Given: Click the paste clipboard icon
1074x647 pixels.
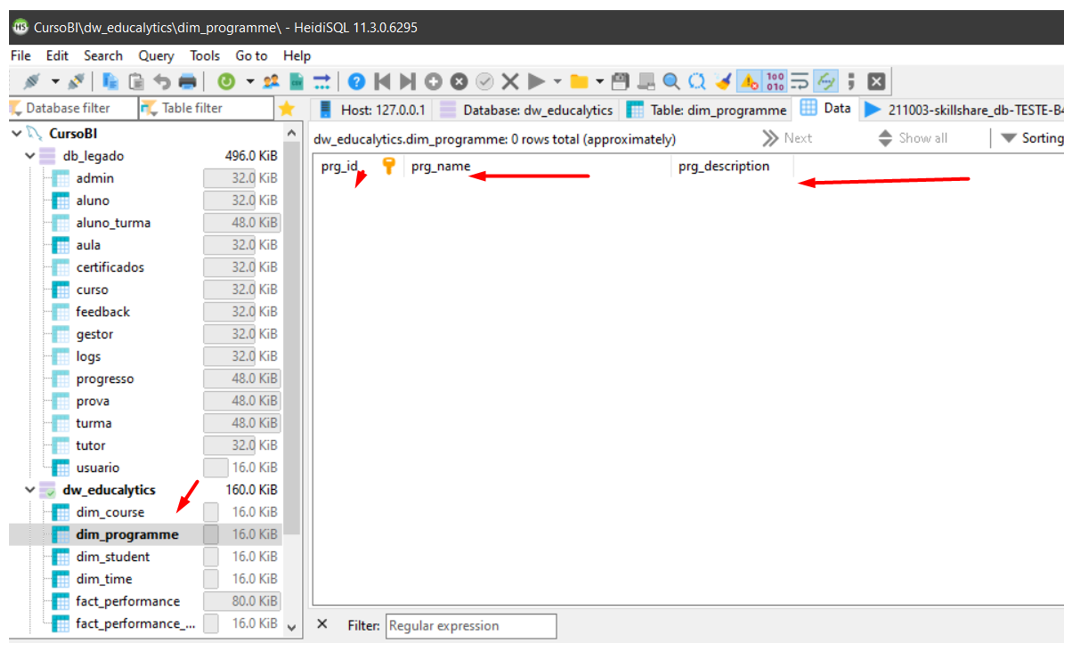Looking at the screenshot, I should 136,81.
